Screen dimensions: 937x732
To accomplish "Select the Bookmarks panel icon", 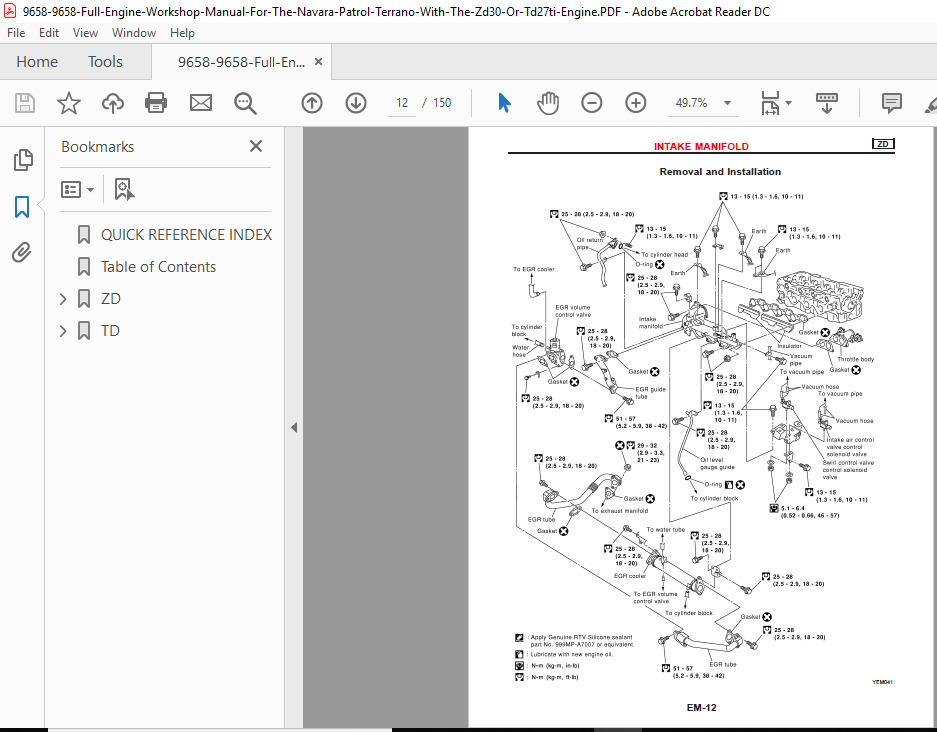I will tap(22, 207).
